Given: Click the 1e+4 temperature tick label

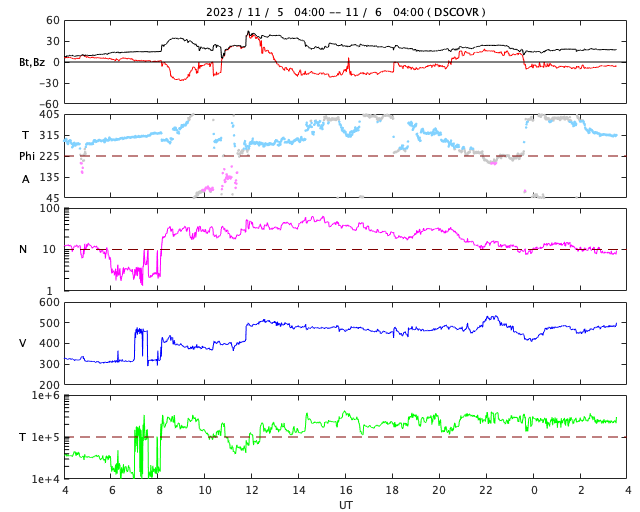Looking at the screenshot, I should point(46,479).
